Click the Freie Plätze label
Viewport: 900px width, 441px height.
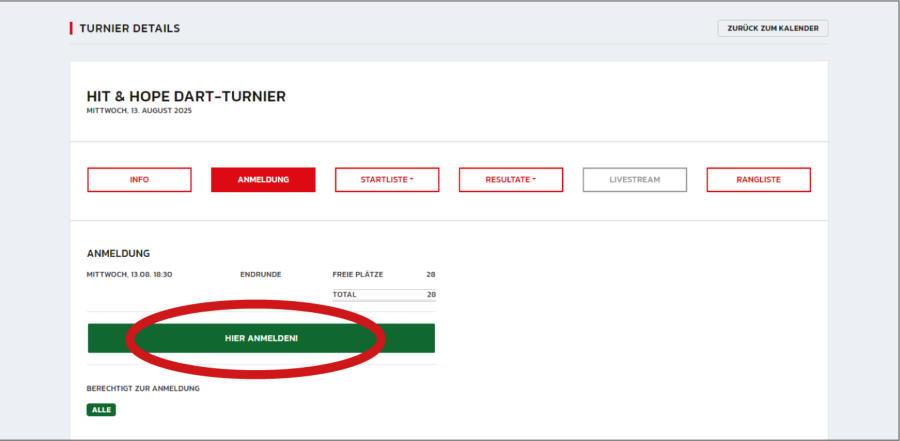pos(358,274)
